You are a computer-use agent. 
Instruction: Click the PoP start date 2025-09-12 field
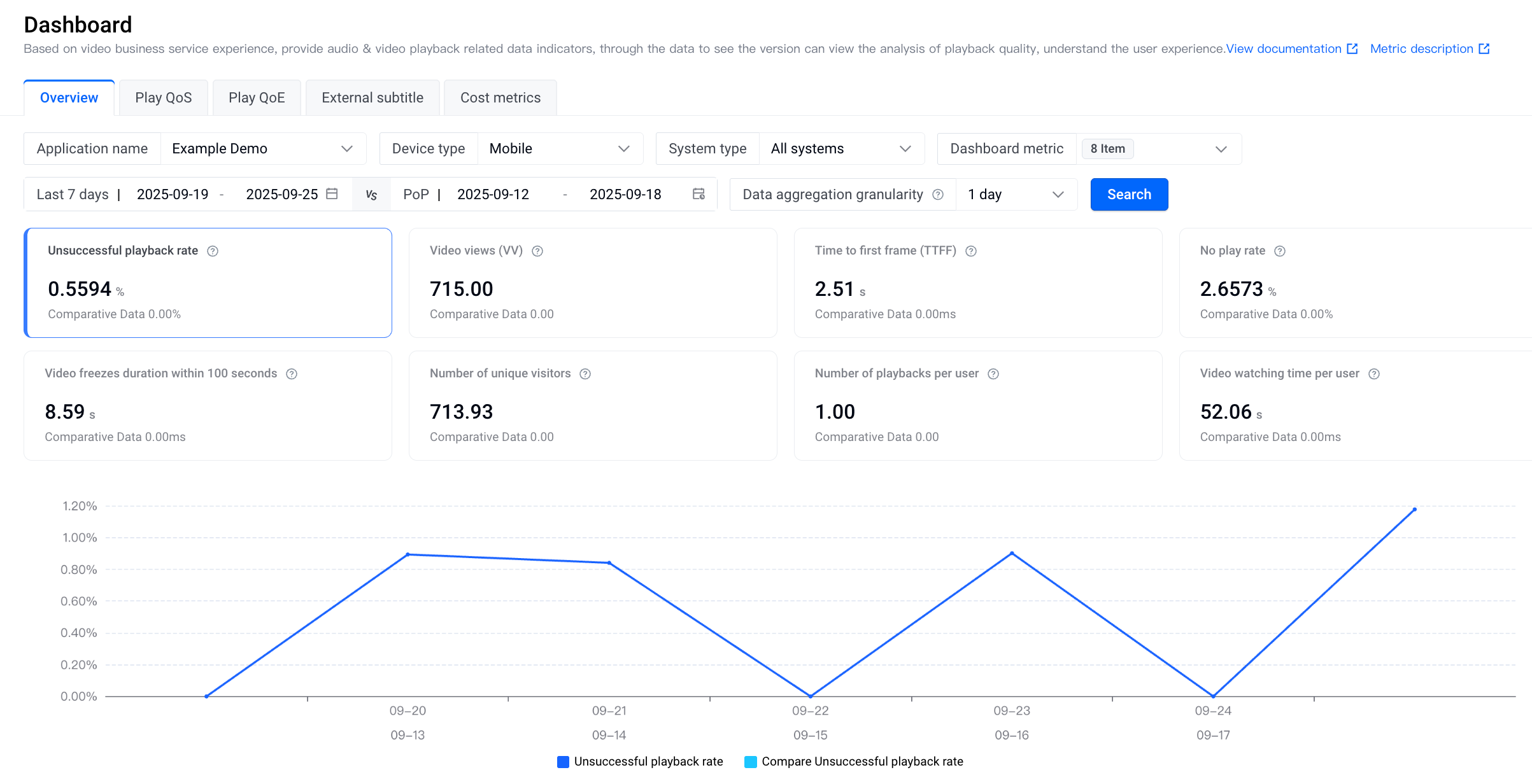tap(493, 195)
